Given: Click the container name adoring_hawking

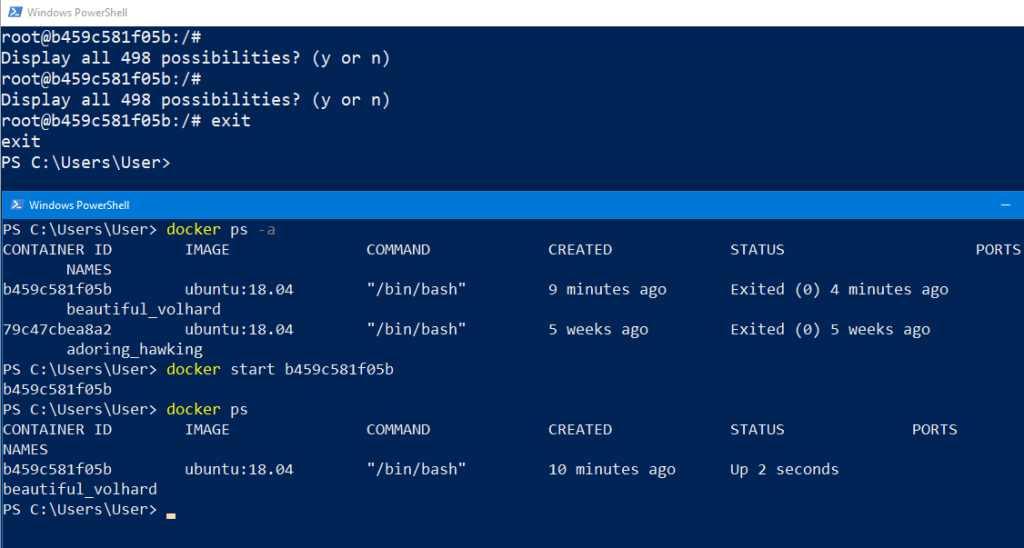Looking at the screenshot, I should coord(134,350).
